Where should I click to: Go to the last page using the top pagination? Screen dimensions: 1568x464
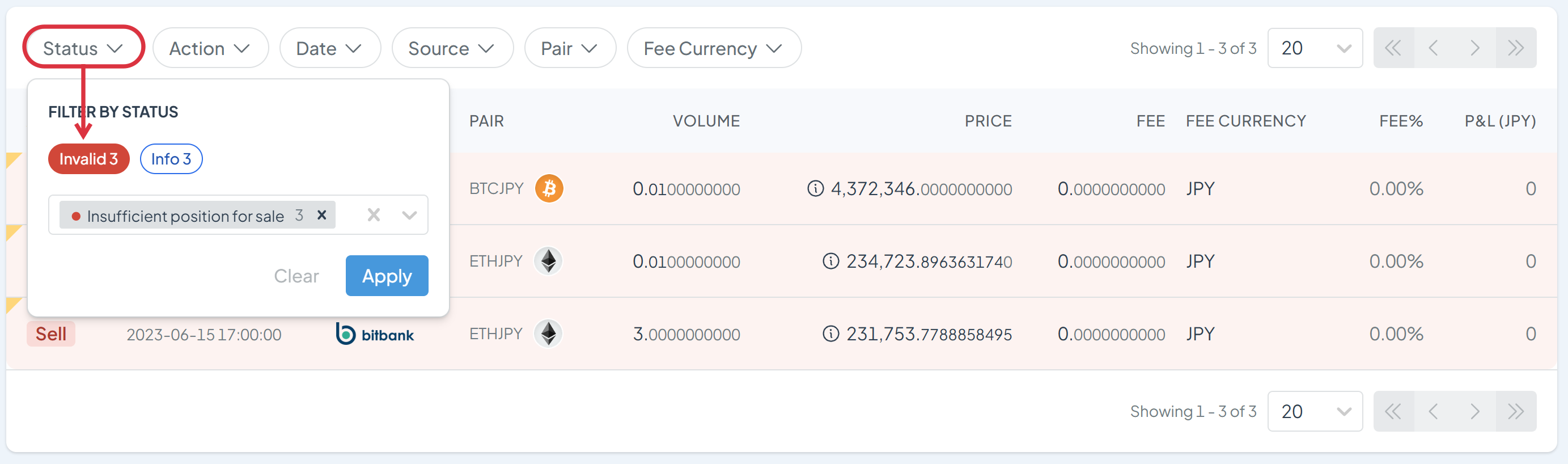[x=1515, y=48]
